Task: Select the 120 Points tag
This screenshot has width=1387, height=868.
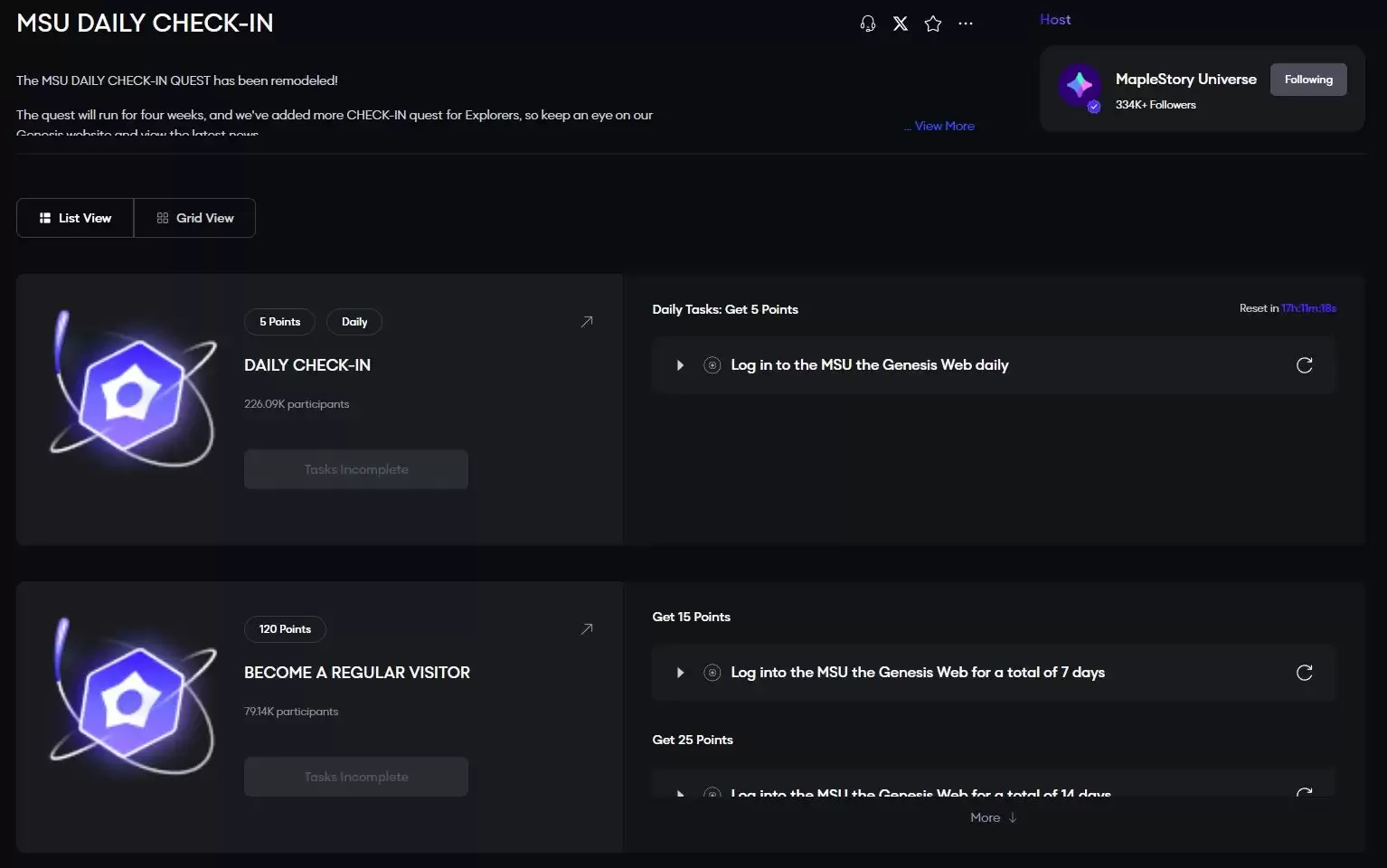Action: point(285,629)
